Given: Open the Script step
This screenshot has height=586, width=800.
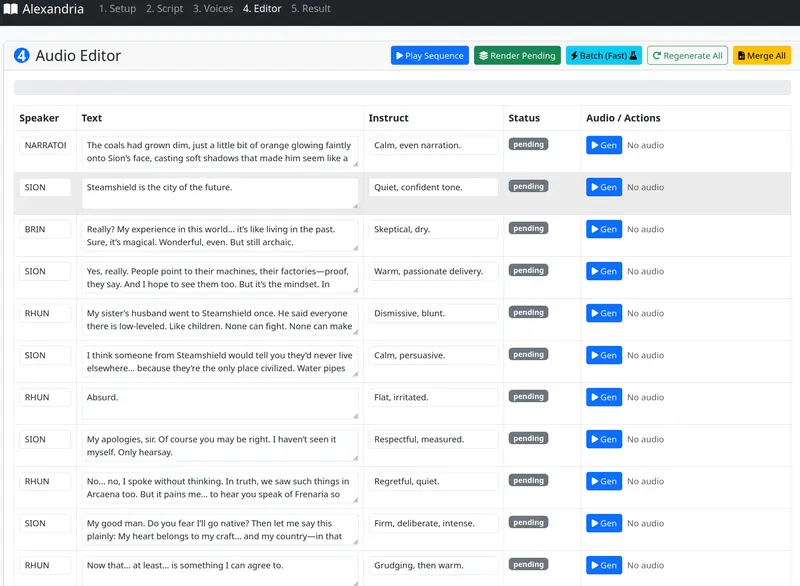Looking at the screenshot, I should pos(164,9).
